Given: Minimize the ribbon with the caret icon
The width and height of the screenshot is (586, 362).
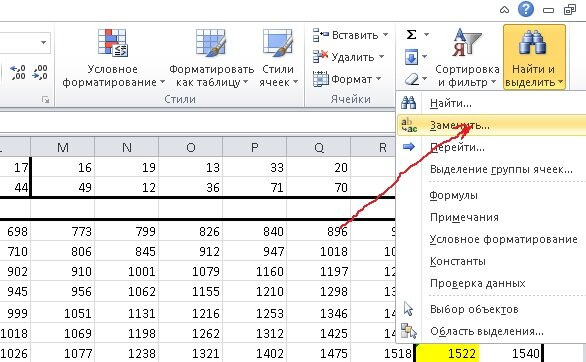Looking at the screenshot, I should pyautogui.click(x=505, y=10).
